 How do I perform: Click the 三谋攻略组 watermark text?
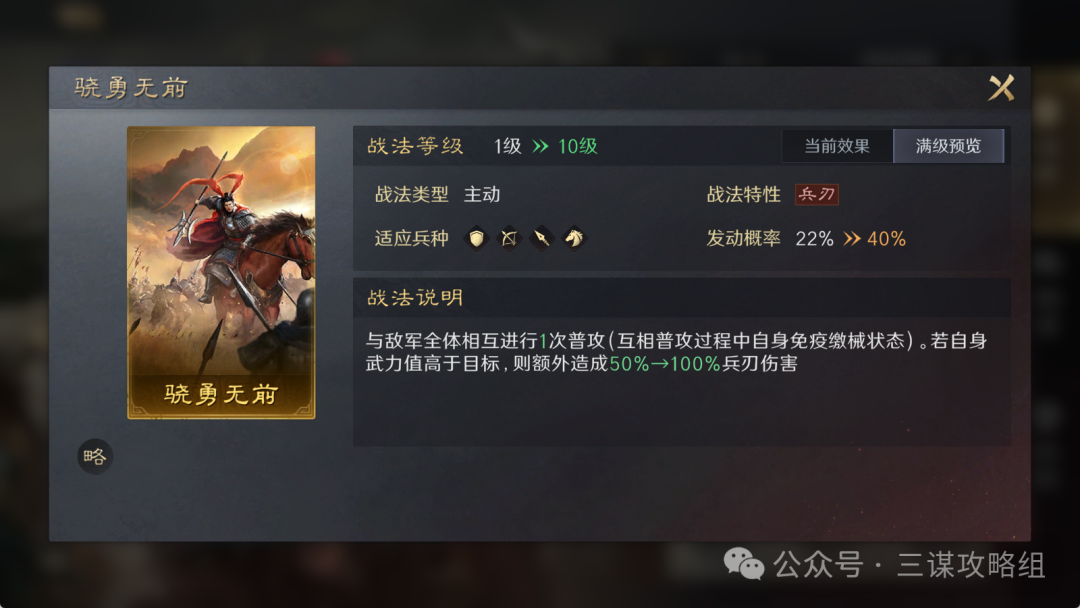click(971, 565)
